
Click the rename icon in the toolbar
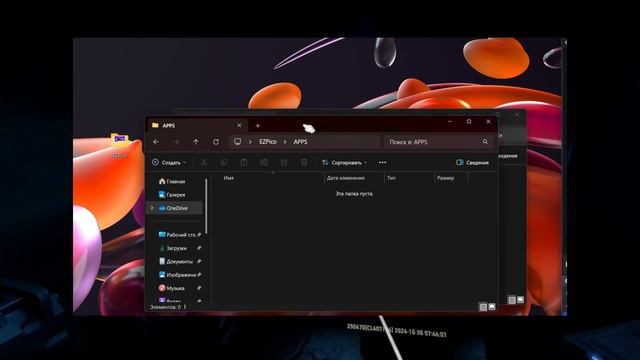264,162
